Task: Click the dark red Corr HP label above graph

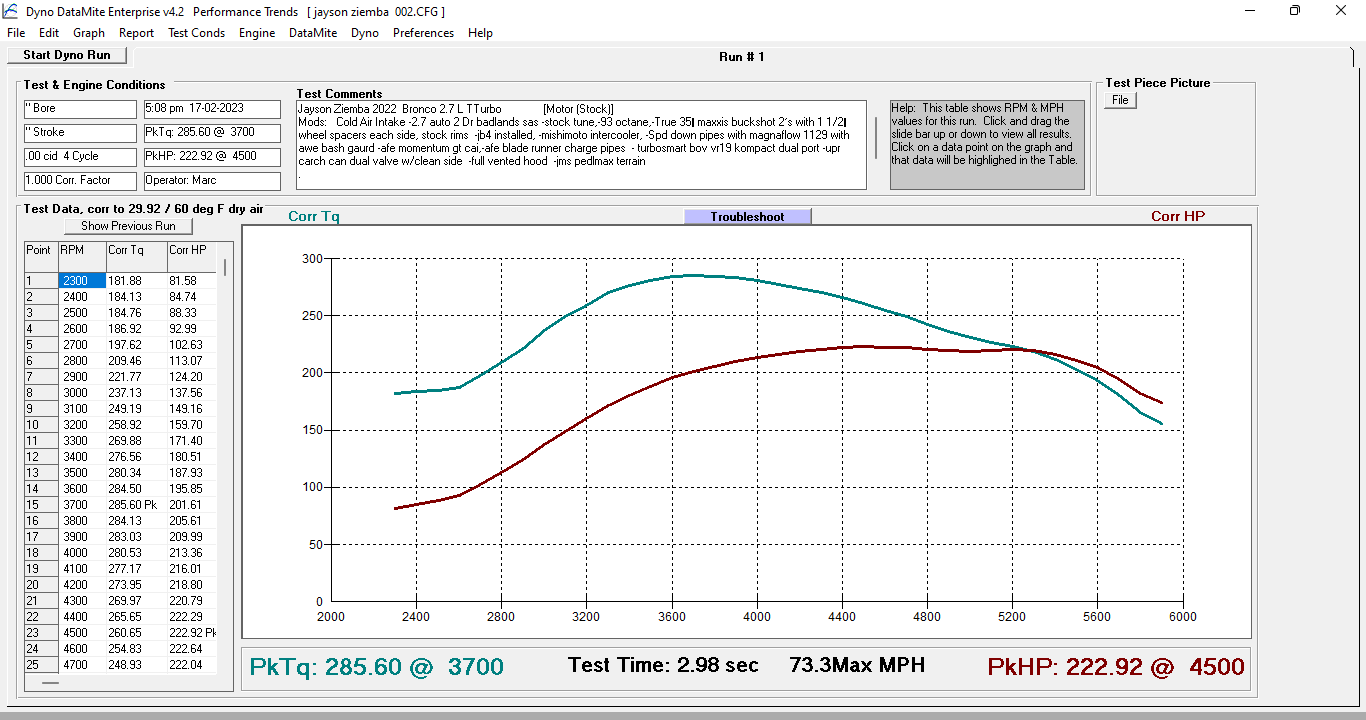Action: coord(1178,216)
